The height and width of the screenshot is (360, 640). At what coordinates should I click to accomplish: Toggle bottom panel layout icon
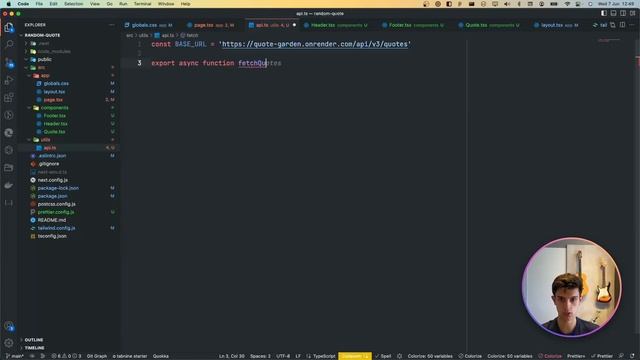(x=613, y=13)
